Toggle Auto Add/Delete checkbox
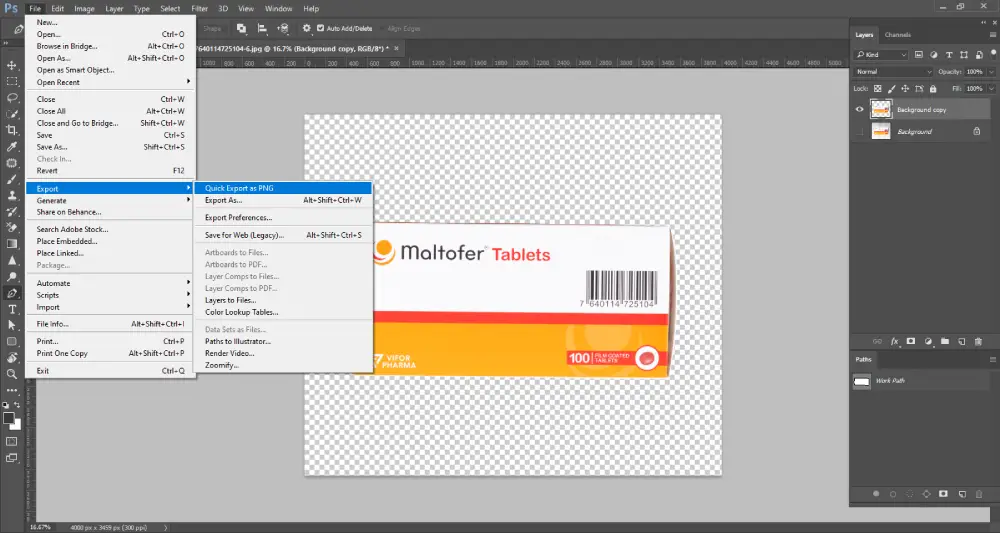Viewport: 1000px width, 533px height. pos(321,28)
